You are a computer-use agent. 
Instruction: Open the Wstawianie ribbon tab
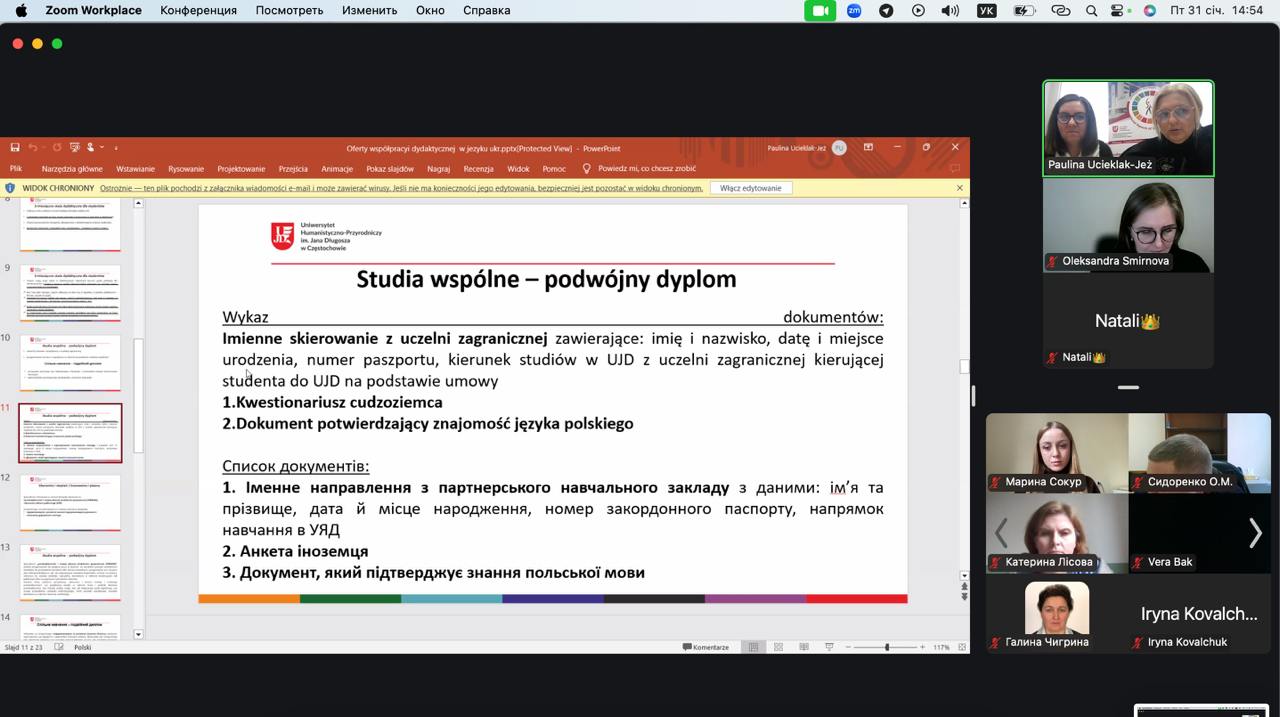[136, 169]
